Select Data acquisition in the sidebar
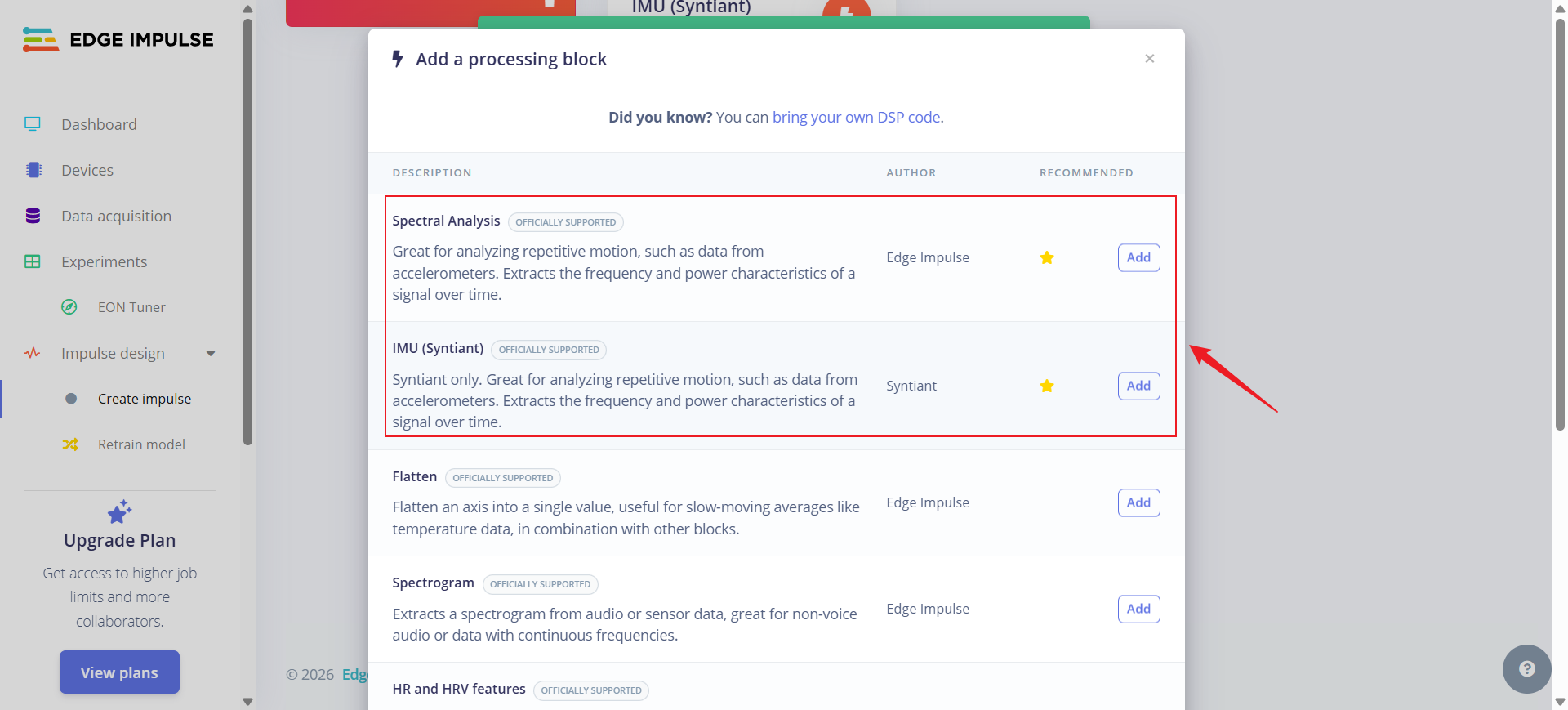Viewport: 1568px width, 710px height. 116,216
